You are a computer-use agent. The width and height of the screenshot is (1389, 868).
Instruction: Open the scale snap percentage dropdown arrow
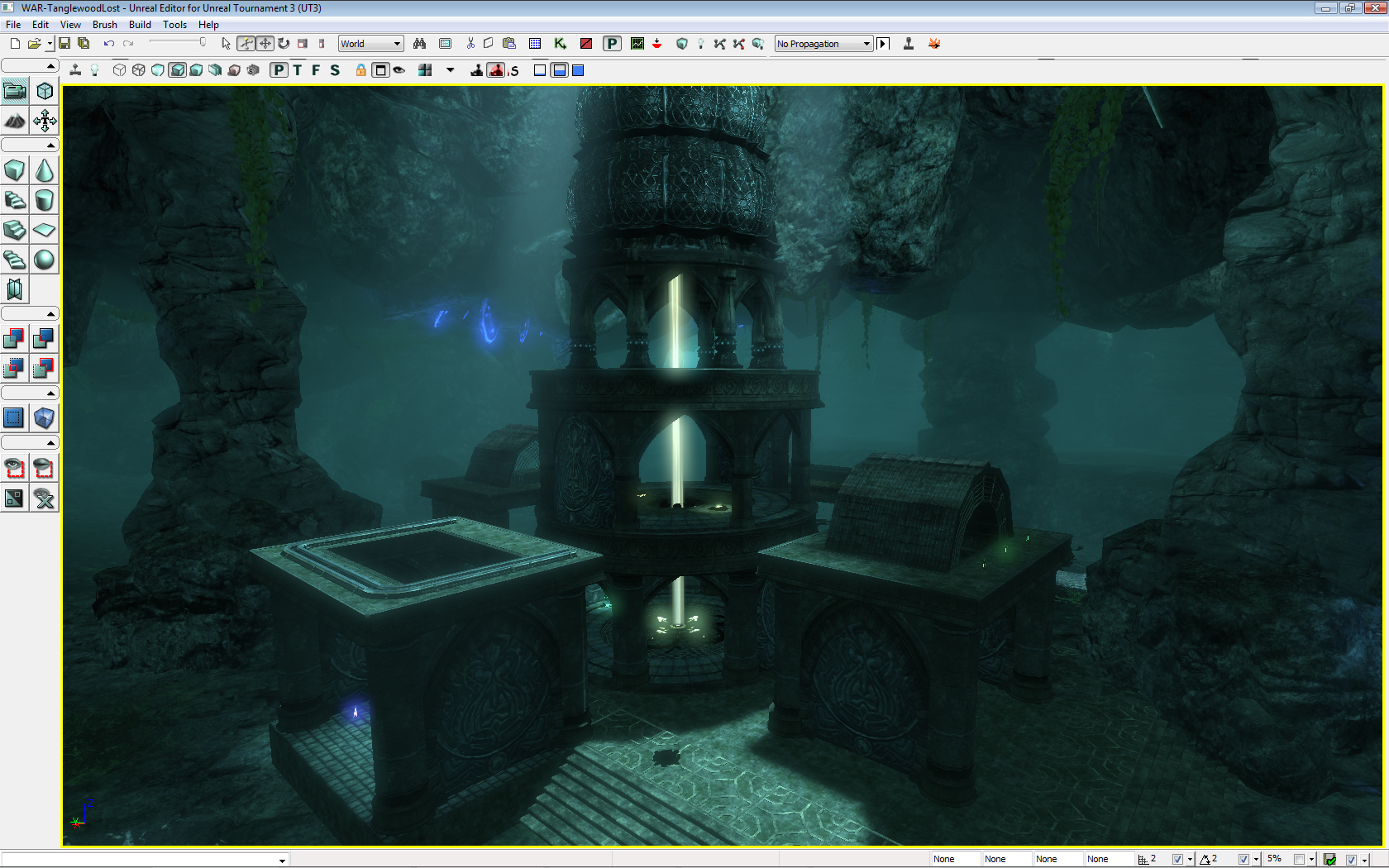click(x=1311, y=860)
